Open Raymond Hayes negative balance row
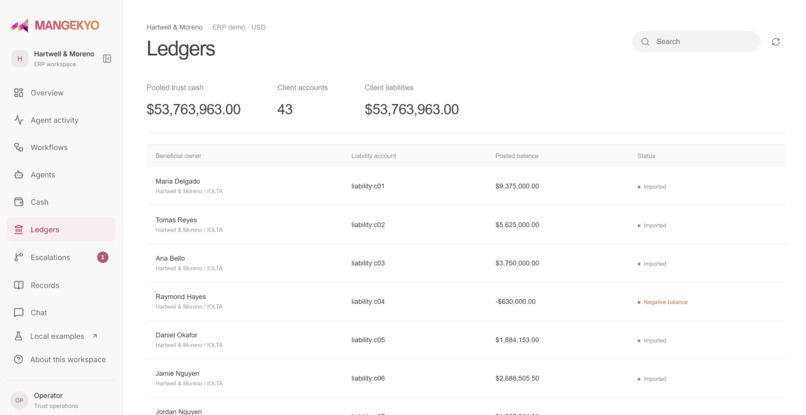This screenshot has width=806, height=415. tap(466, 301)
